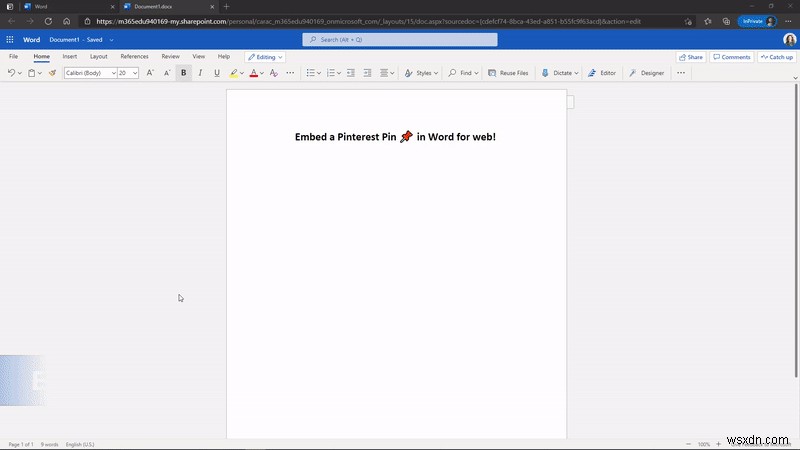Open the Editing mode dropdown
Screen dimensions: 800x450
265,57
